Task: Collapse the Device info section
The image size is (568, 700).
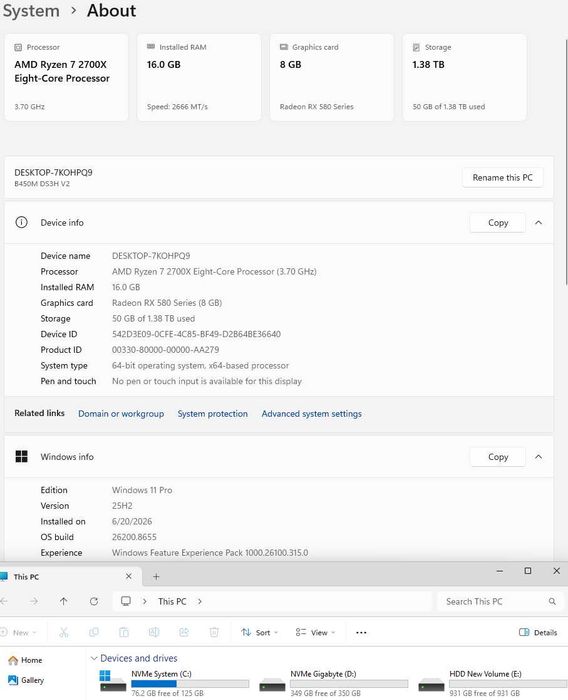Action: coord(539,223)
